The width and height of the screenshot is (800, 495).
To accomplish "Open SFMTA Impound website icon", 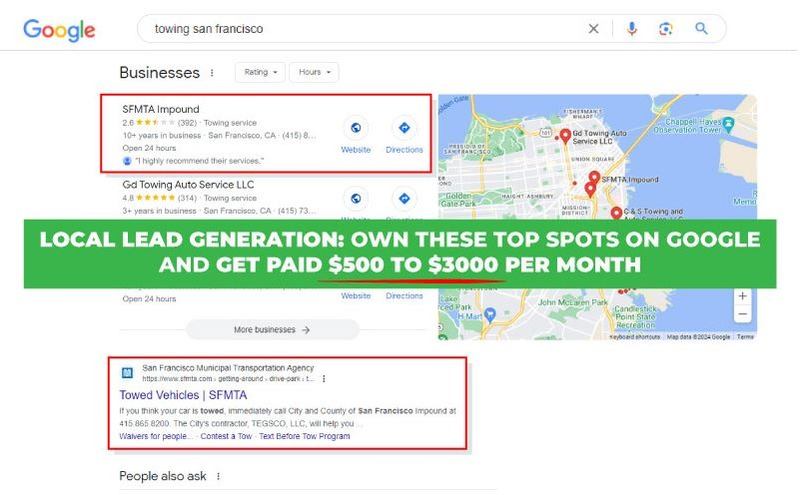I will (356, 129).
